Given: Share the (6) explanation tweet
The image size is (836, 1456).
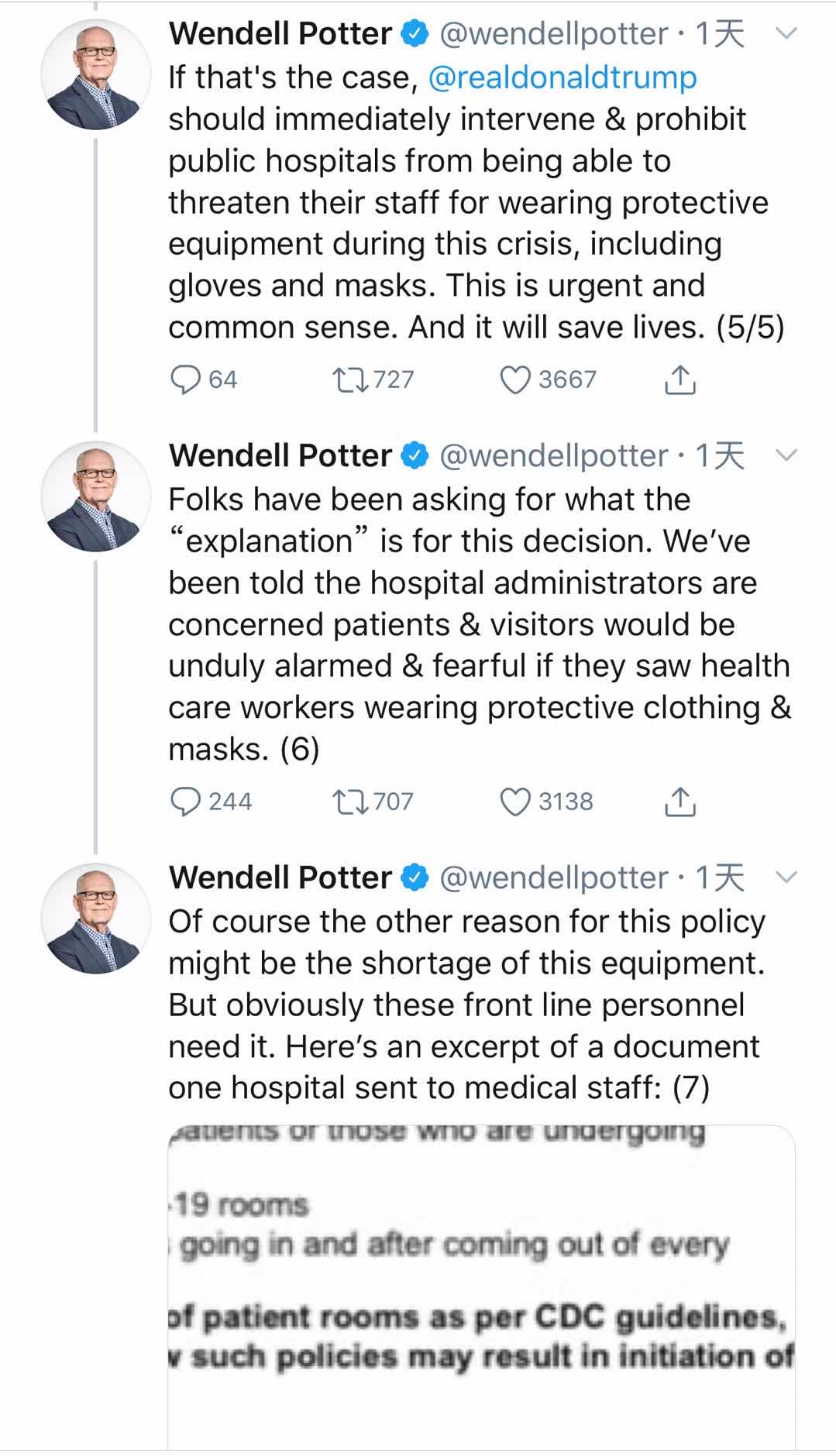Looking at the screenshot, I should tap(679, 802).
